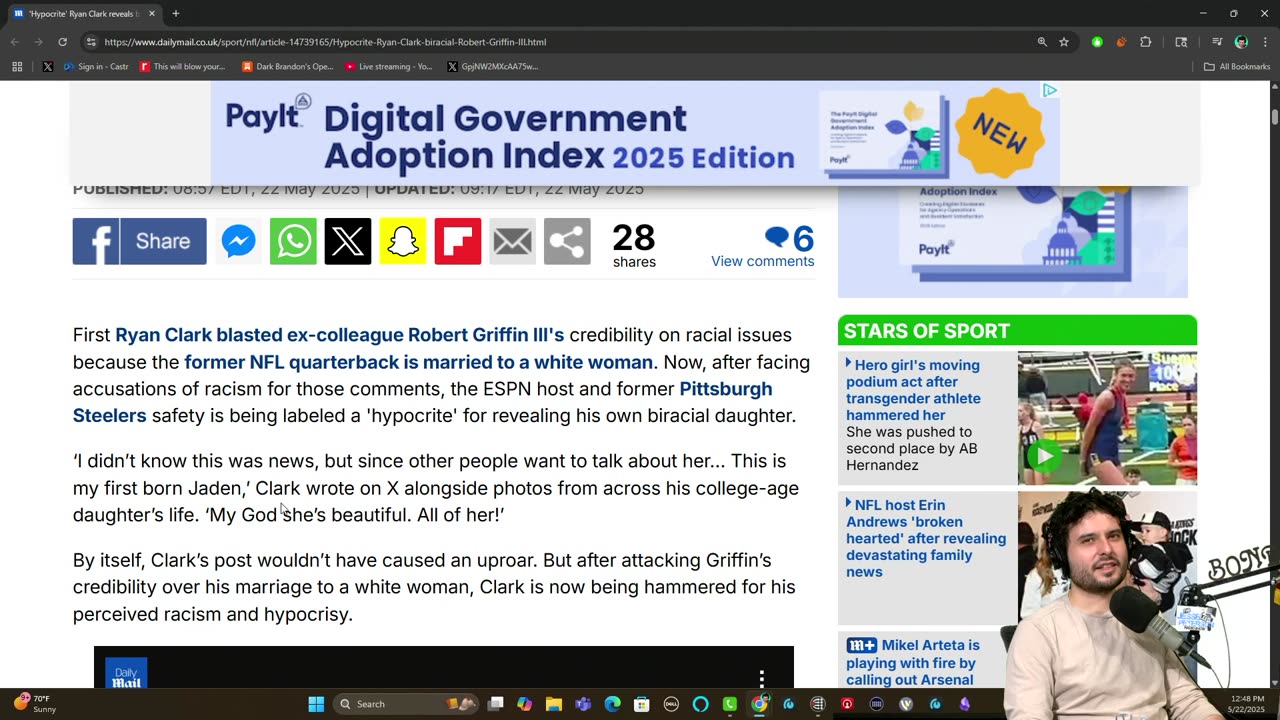
Task: Open Microsoft Store from the taskbar
Action: [642, 704]
